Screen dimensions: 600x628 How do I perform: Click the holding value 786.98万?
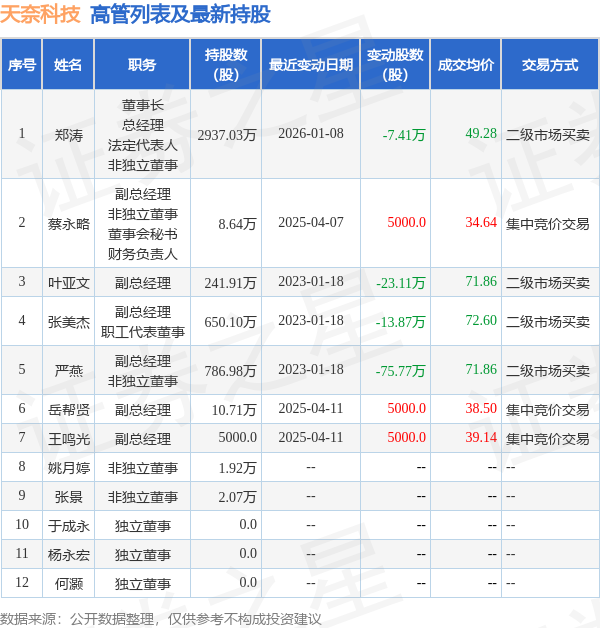coord(230,371)
